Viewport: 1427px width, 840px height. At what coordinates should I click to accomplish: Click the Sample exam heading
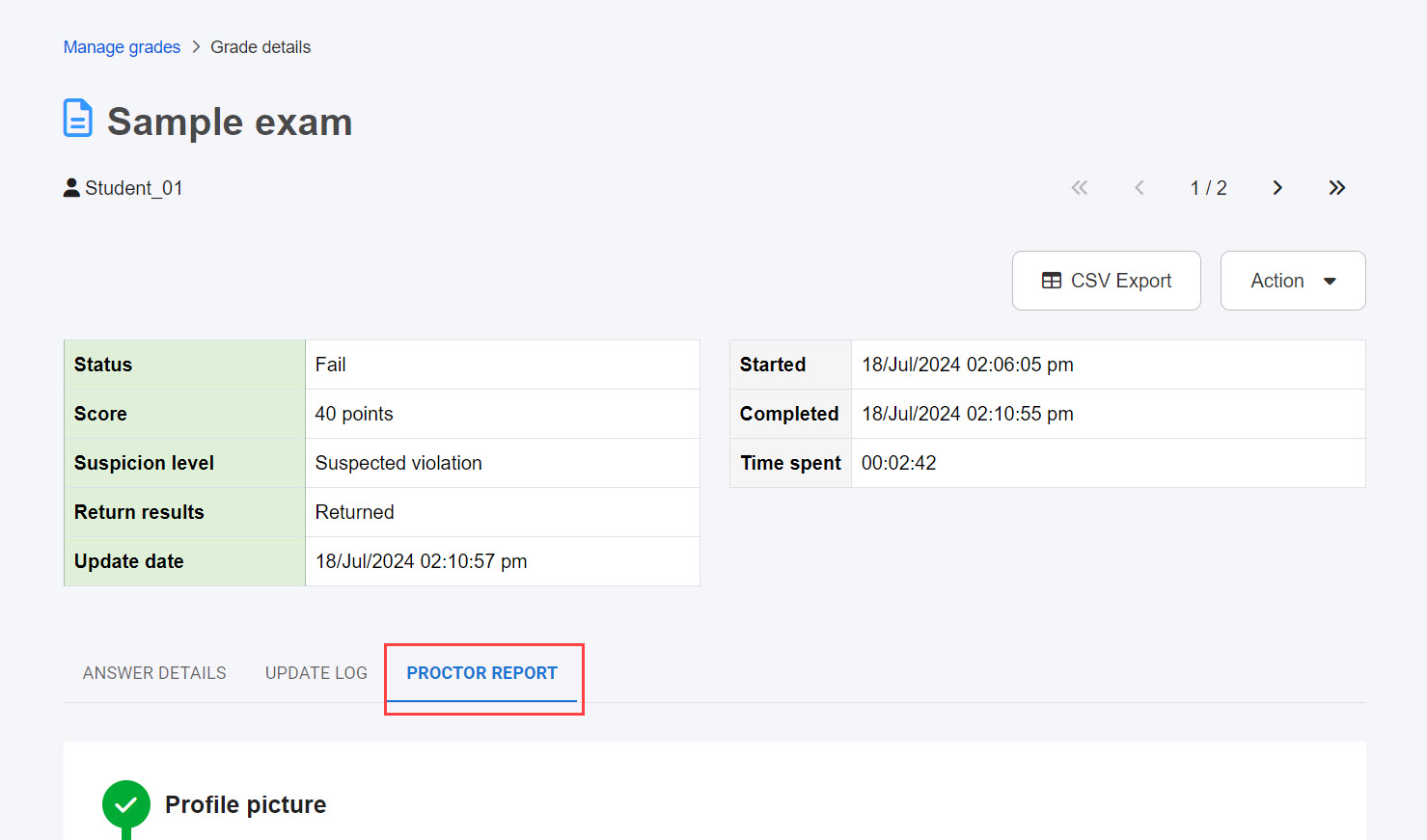(230, 122)
